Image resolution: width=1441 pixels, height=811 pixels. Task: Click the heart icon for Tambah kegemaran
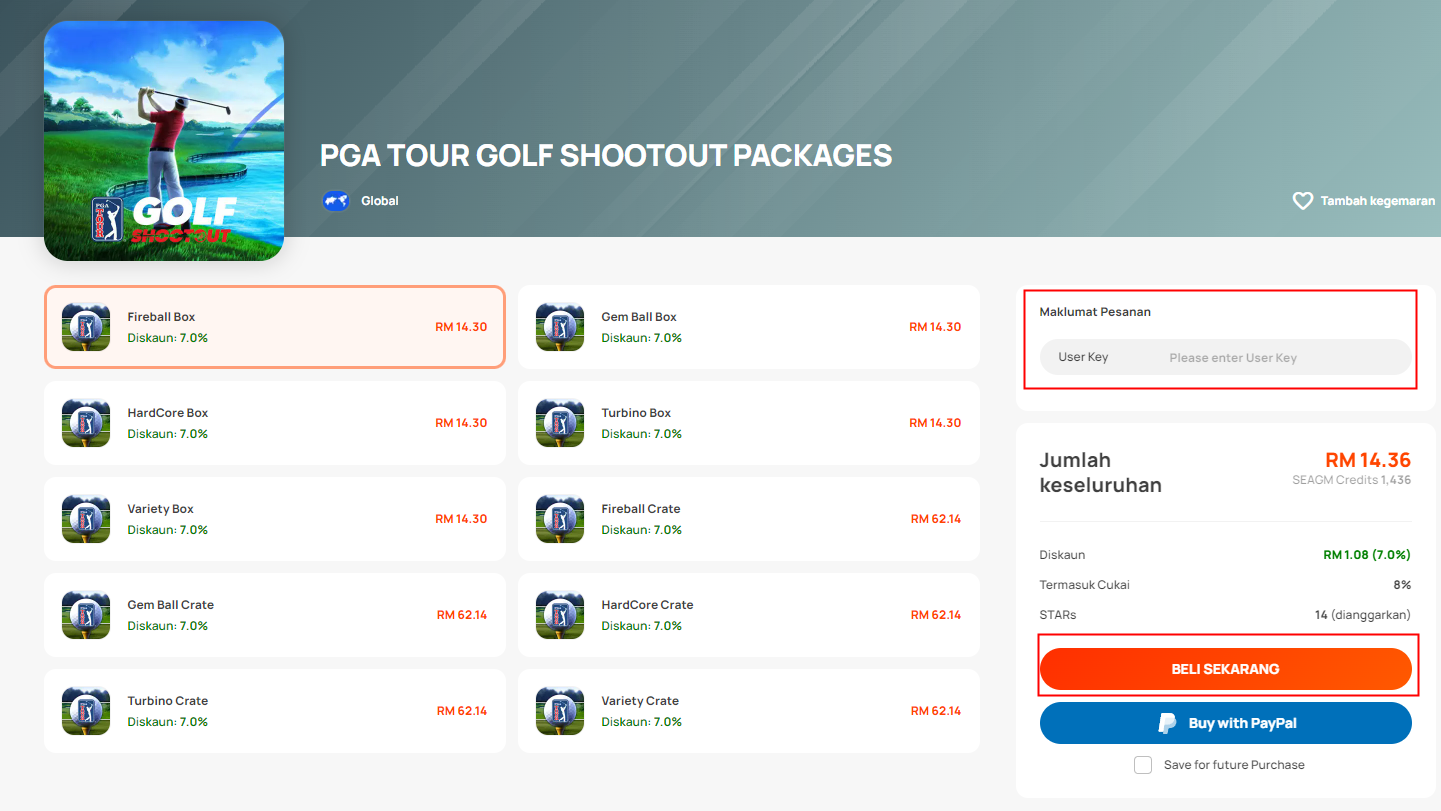pyautogui.click(x=1302, y=201)
